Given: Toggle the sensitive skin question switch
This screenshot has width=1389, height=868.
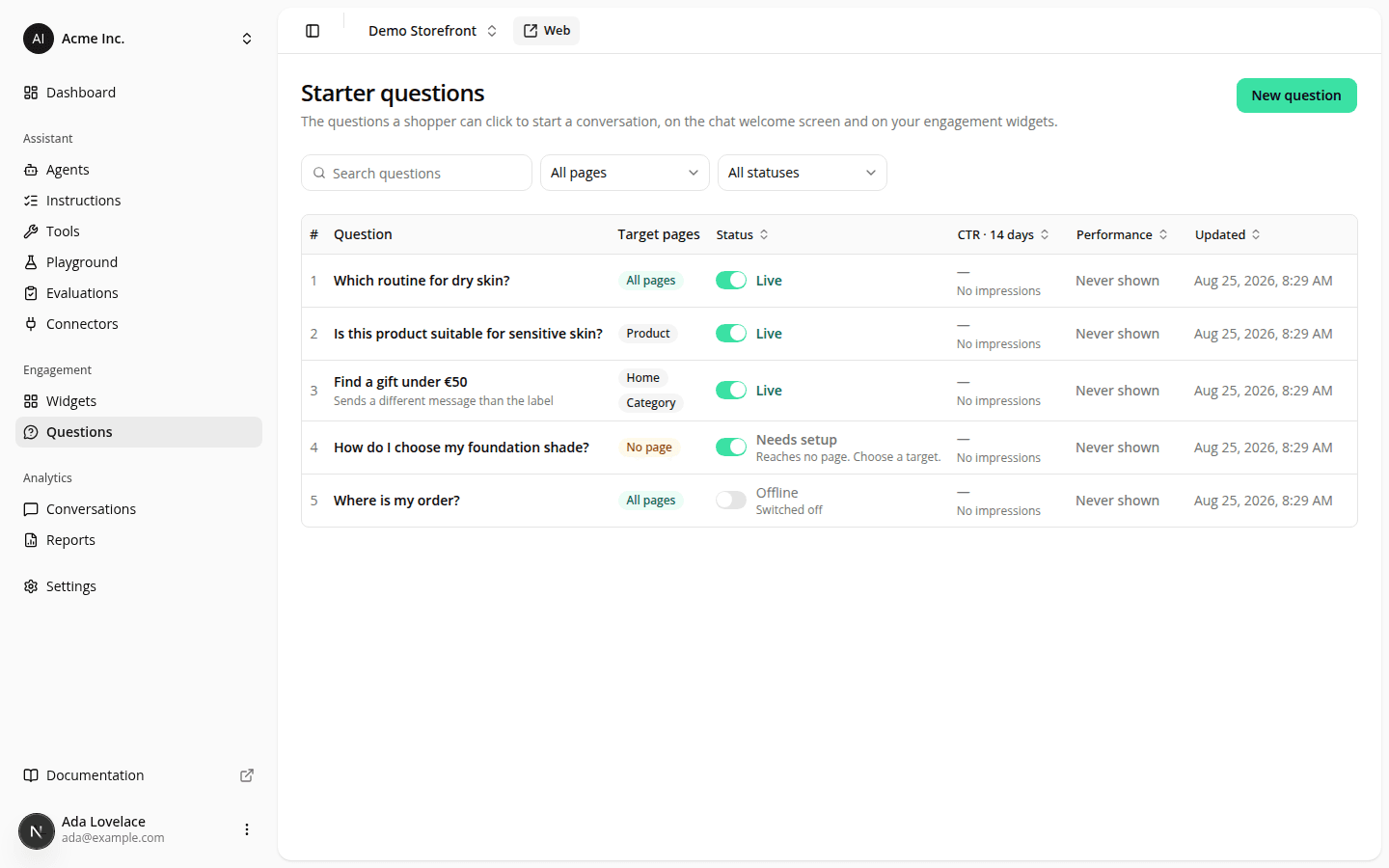Looking at the screenshot, I should click(731, 334).
